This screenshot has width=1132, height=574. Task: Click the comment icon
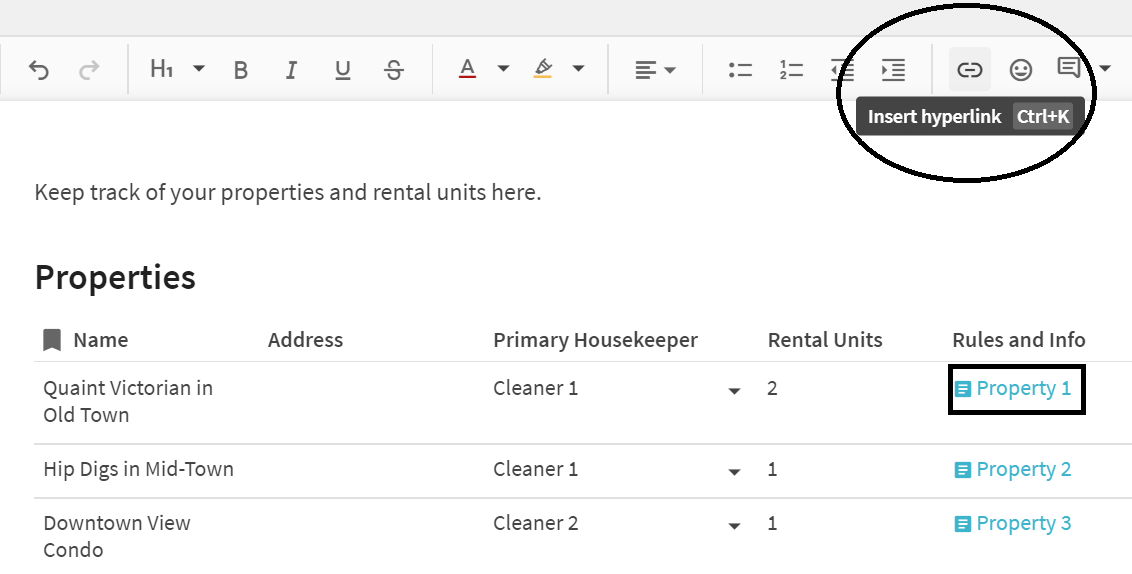(1068, 68)
